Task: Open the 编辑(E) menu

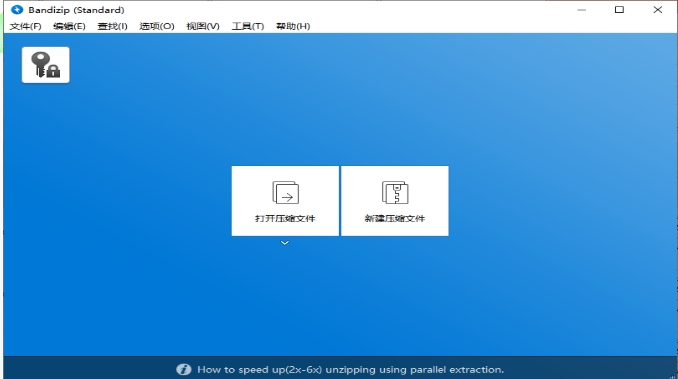Action: click(x=69, y=26)
